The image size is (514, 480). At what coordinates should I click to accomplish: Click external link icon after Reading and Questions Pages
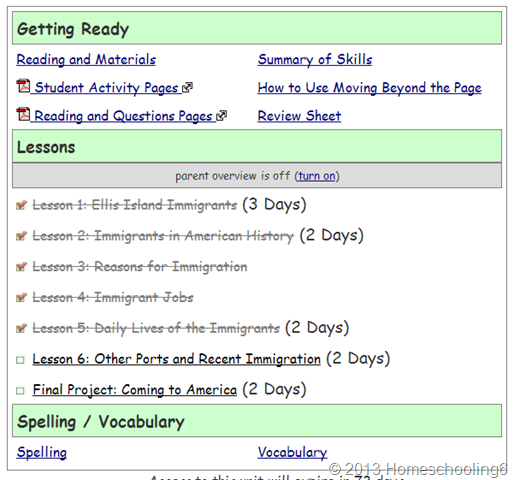[222, 116]
